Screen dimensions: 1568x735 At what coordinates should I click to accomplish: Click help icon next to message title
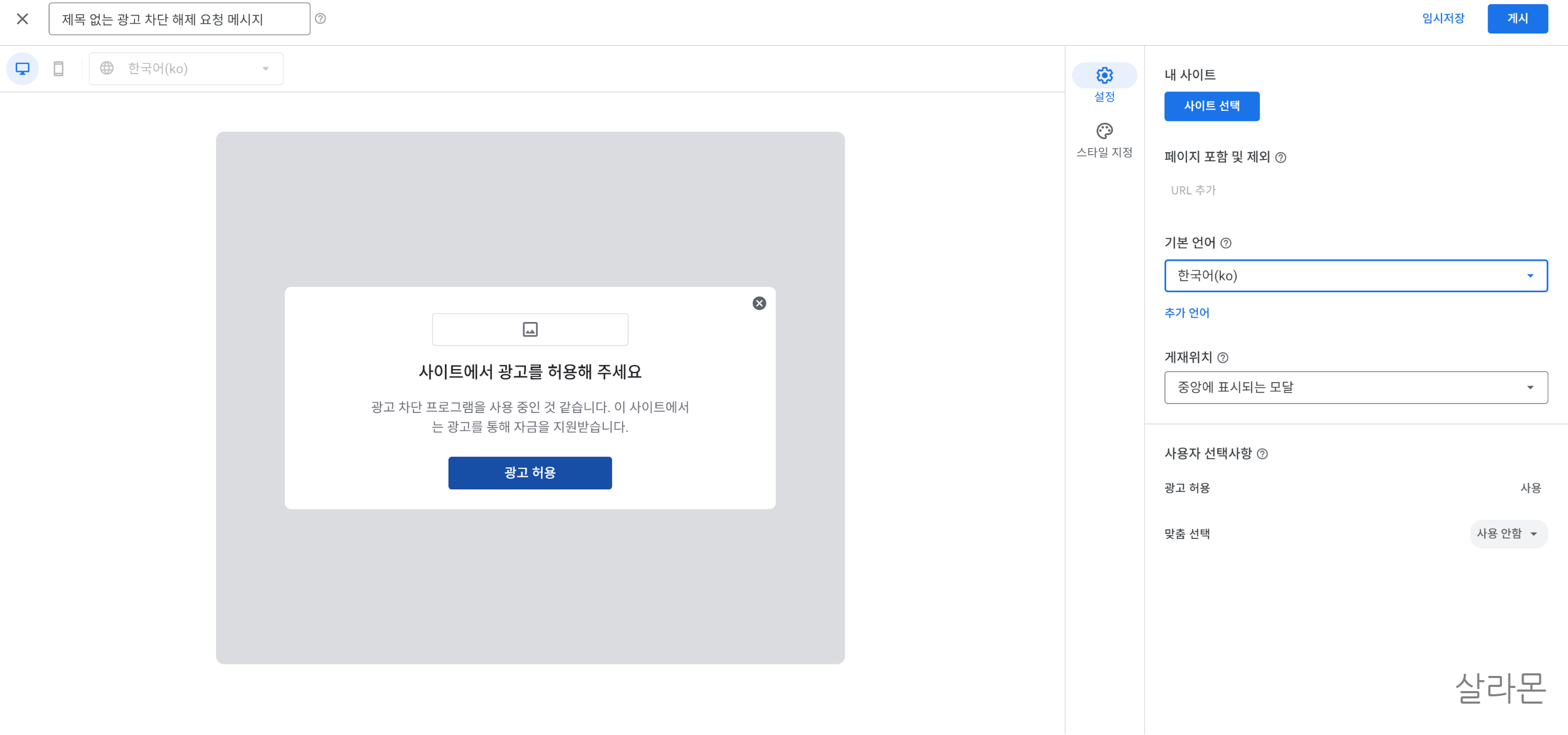[320, 19]
